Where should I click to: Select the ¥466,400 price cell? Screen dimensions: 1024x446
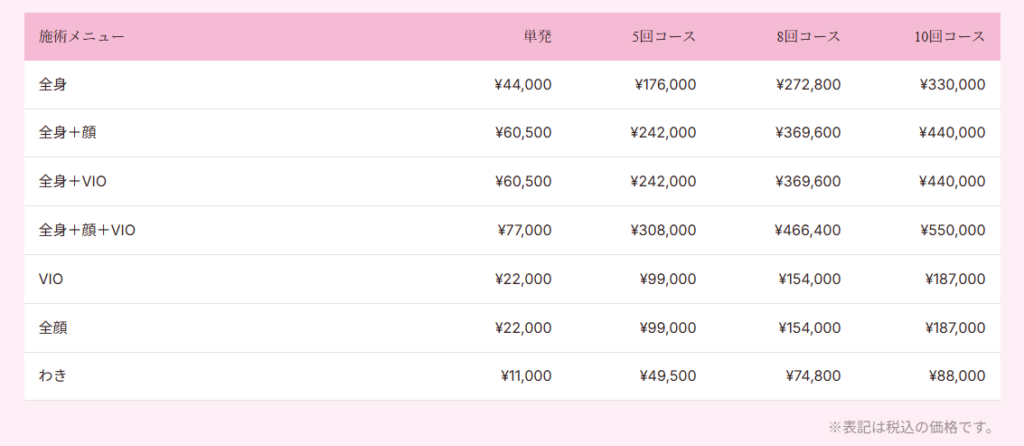tap(808, 230)
